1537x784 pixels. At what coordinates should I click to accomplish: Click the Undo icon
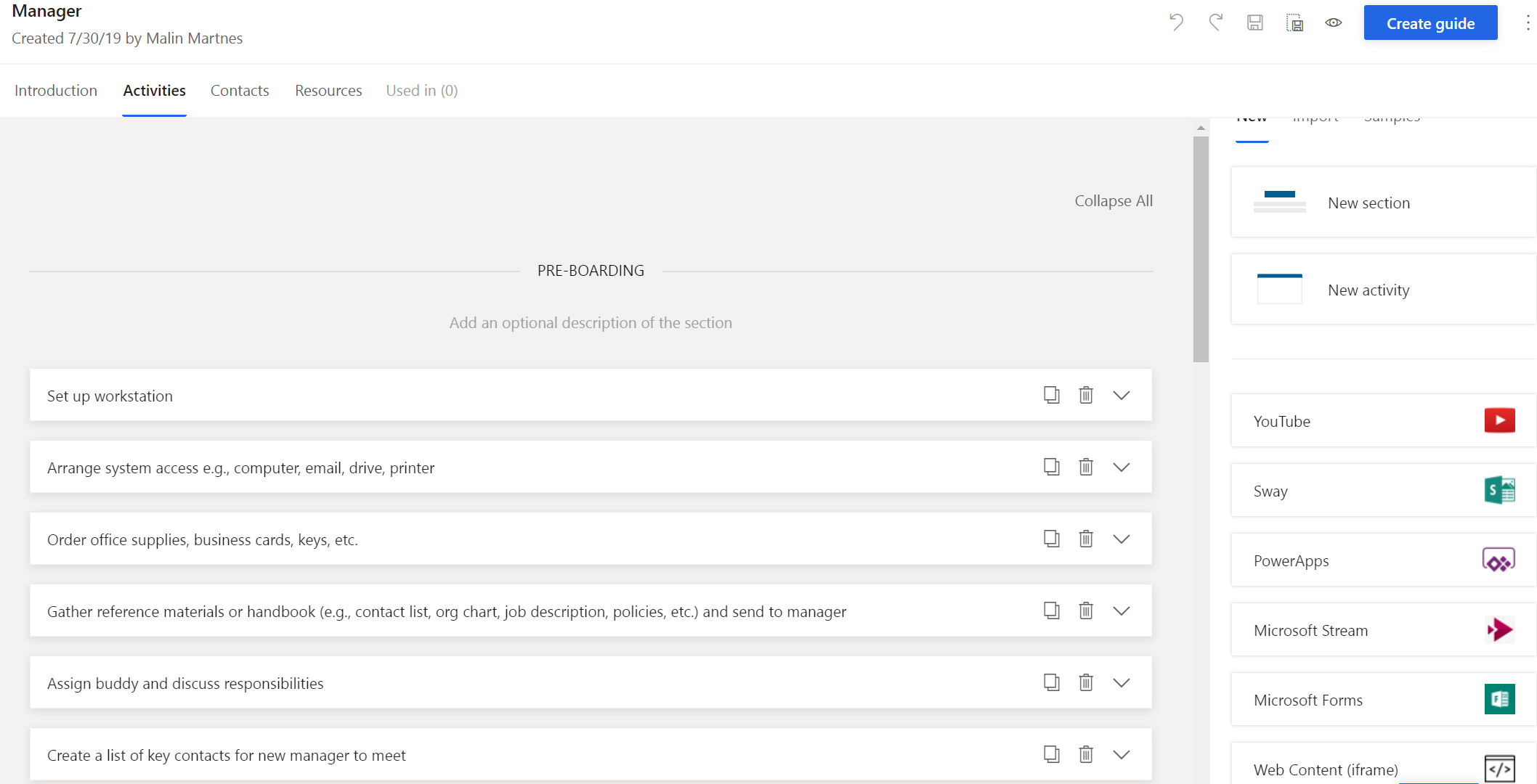(1177, 23)
